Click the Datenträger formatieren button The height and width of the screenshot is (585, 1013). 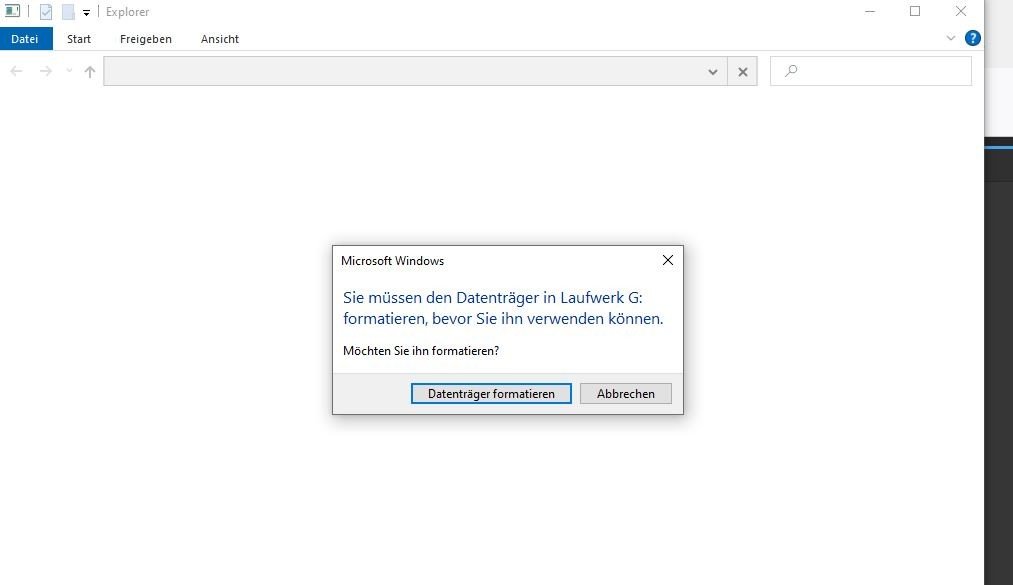pyautogui.click(x=491, y=393)
